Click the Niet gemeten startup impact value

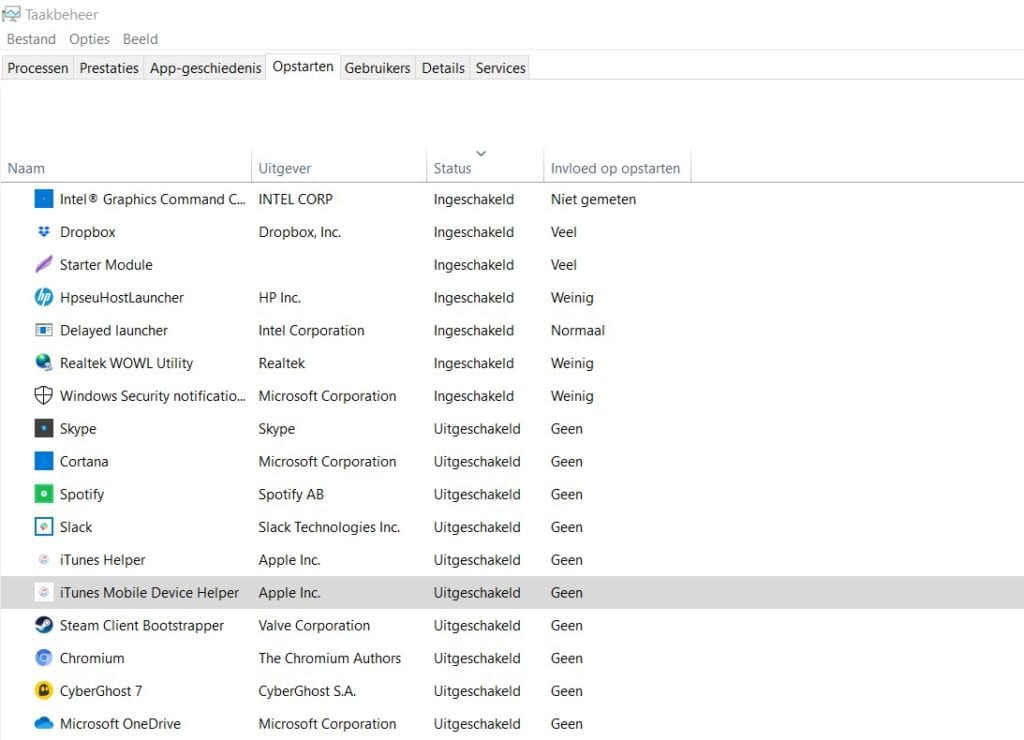pos(594,199)
